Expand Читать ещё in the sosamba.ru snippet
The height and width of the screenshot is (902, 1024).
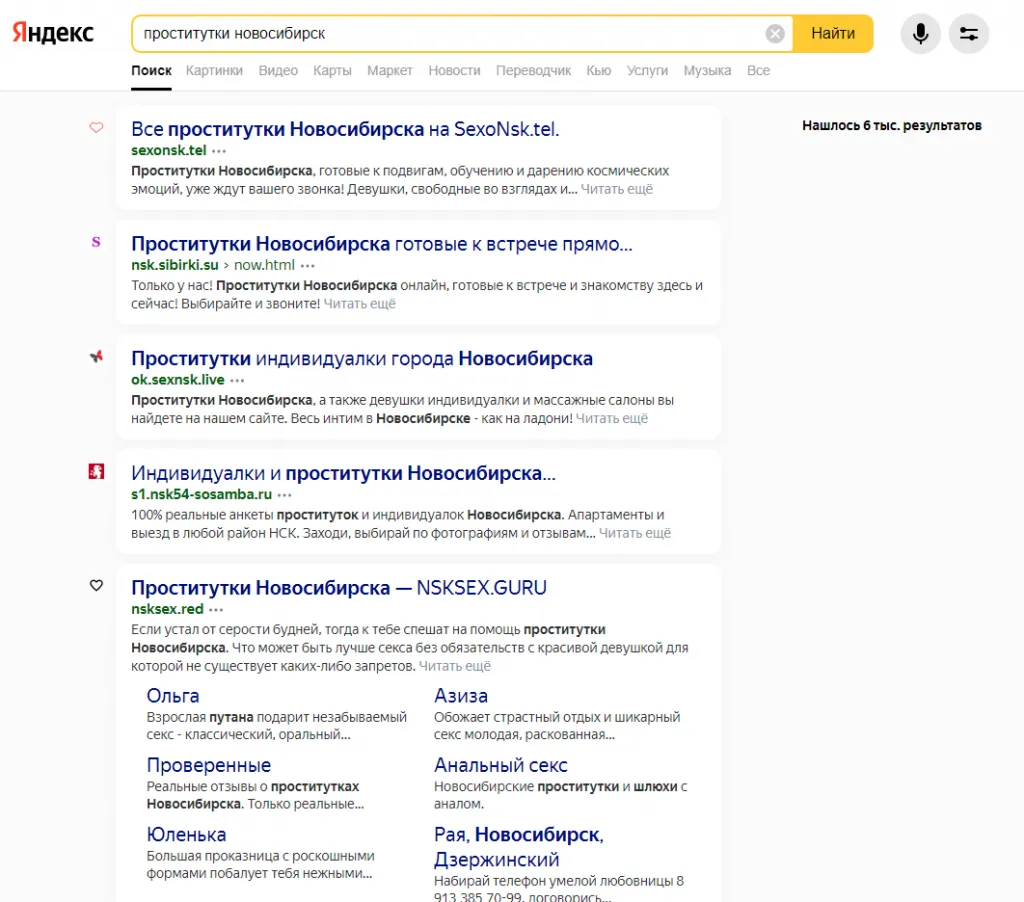pyautogui.click(x=635, y=533)
